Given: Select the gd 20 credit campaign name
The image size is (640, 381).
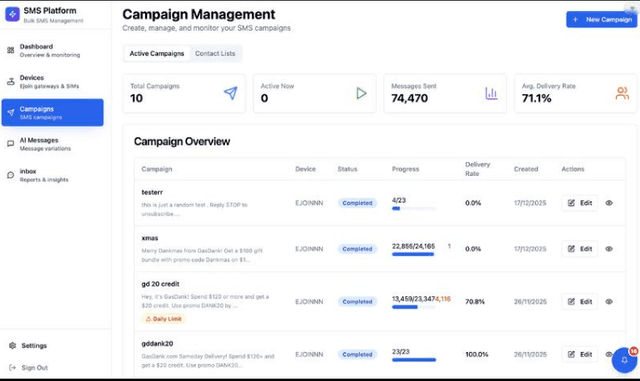Looking at the screenshot, I should click(x=160, y=284).
